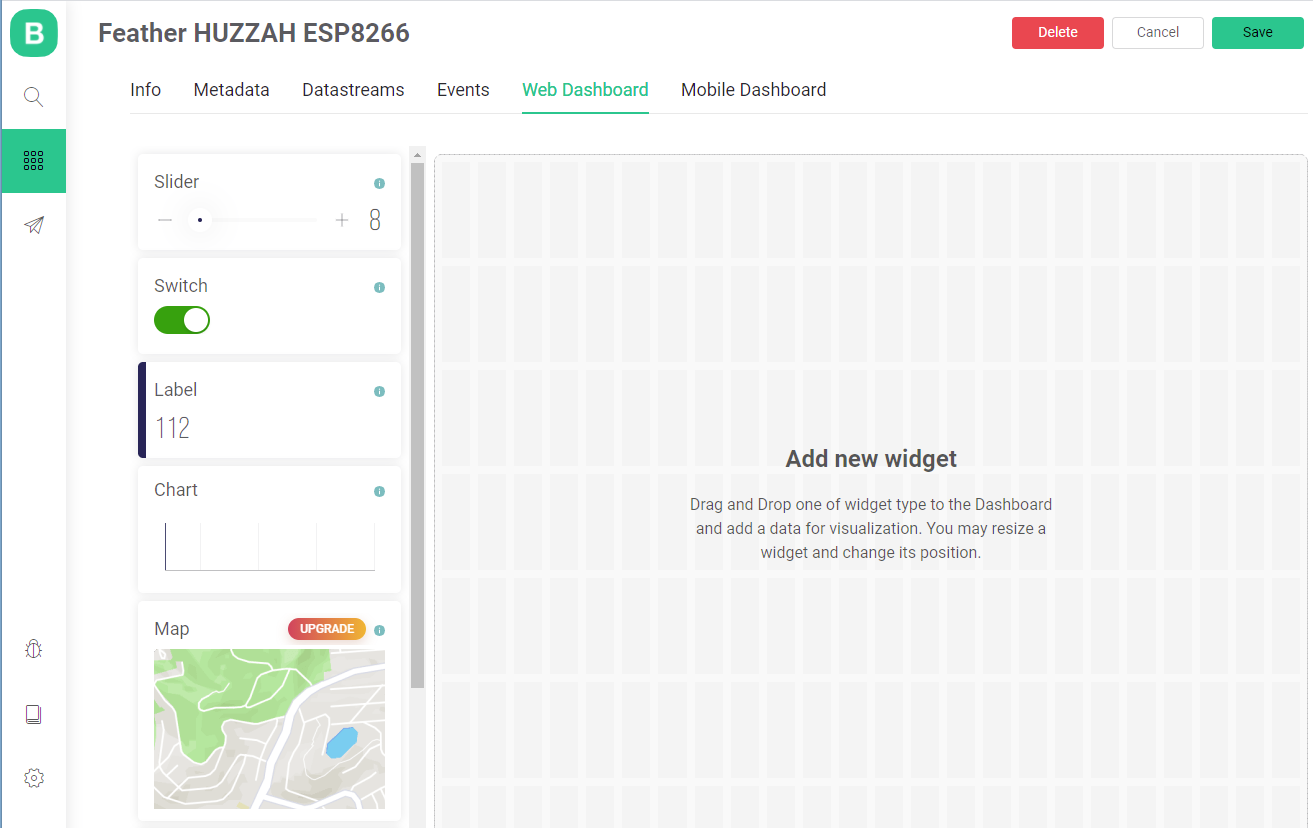Click the red Delete button

(1057, 33)
